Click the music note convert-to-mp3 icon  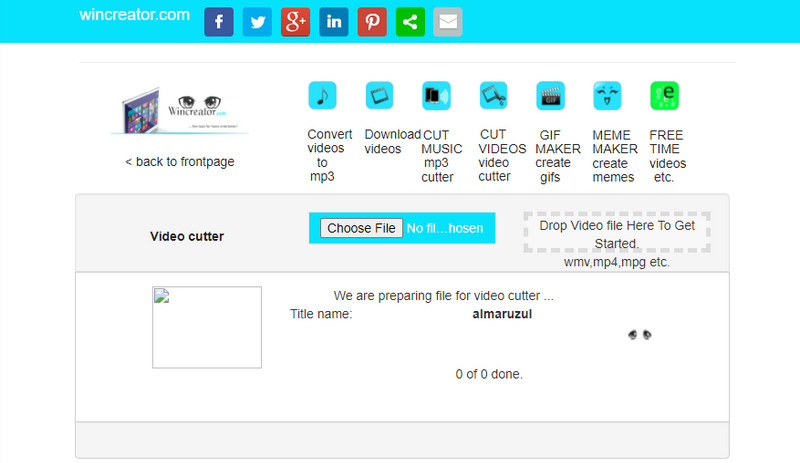[322, 95]
